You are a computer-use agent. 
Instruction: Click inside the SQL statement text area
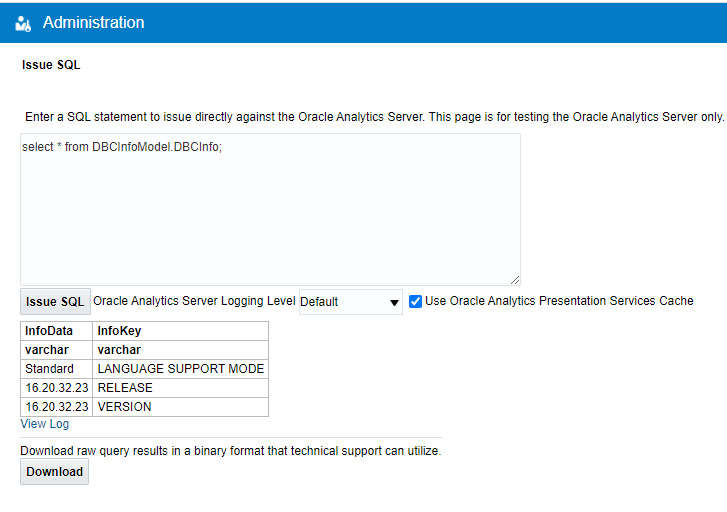click(x=270, y=209)
